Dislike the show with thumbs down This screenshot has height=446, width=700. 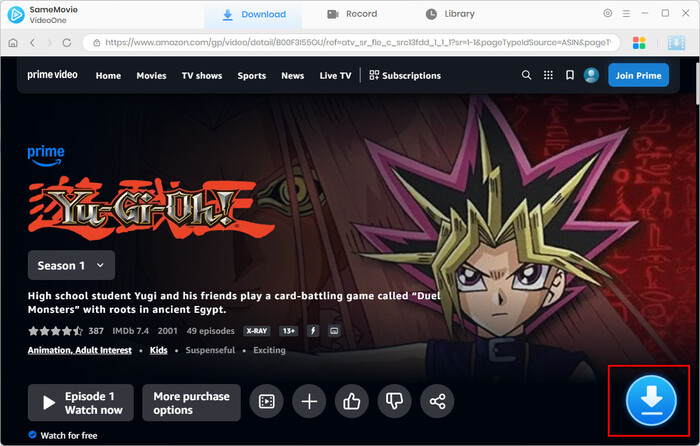(x=394, y=401)
